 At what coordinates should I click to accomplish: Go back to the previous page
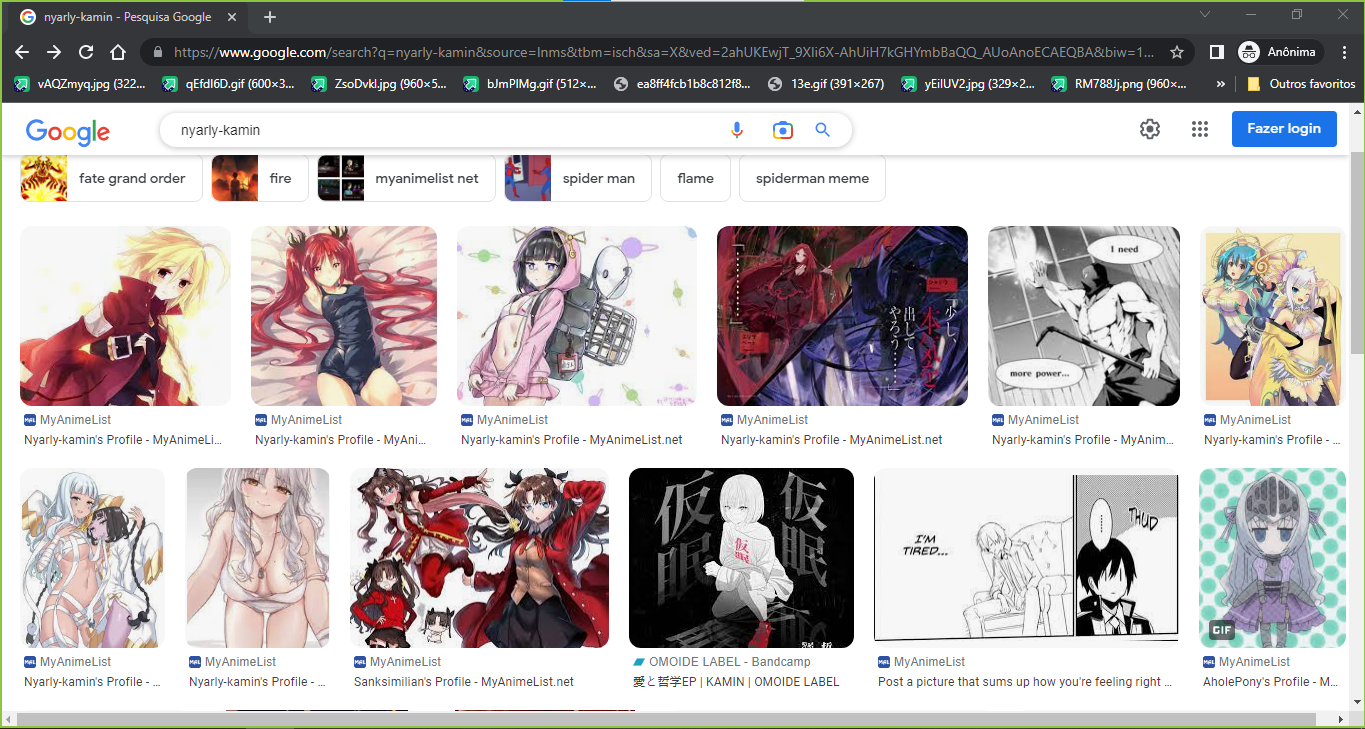tap(22, 52)
